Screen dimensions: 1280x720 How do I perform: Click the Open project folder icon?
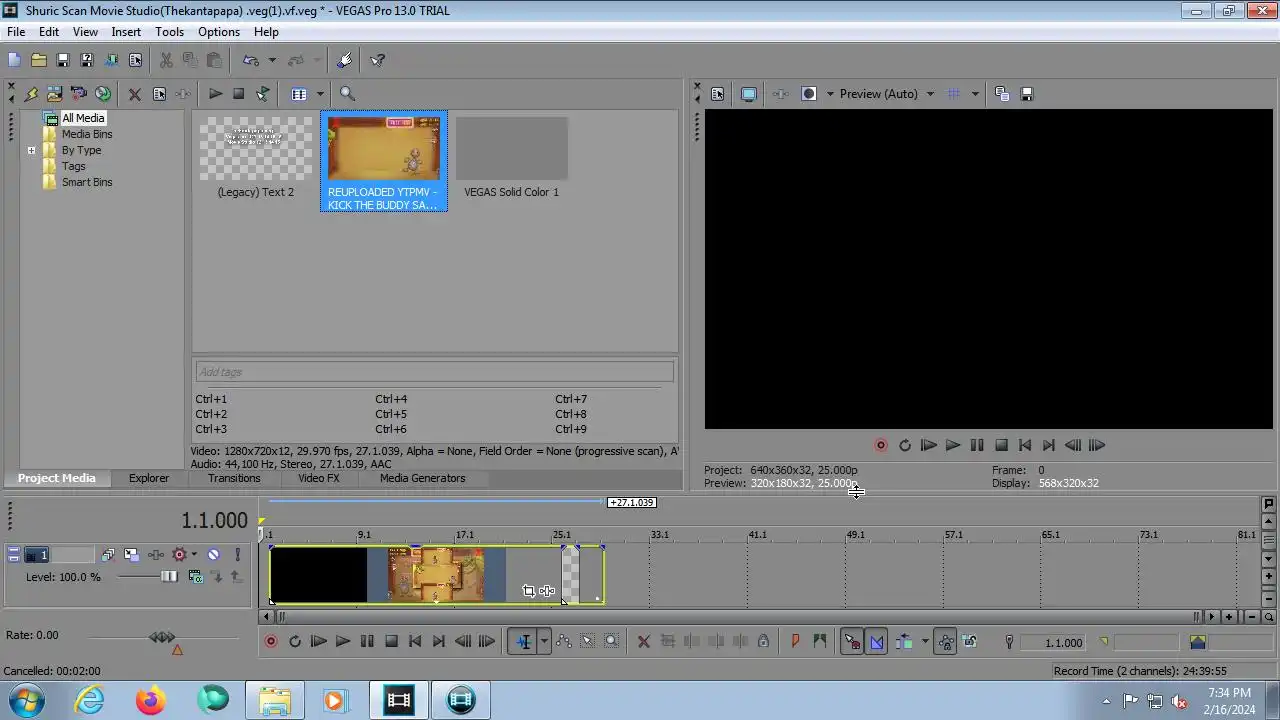click(x=38, y=60)
